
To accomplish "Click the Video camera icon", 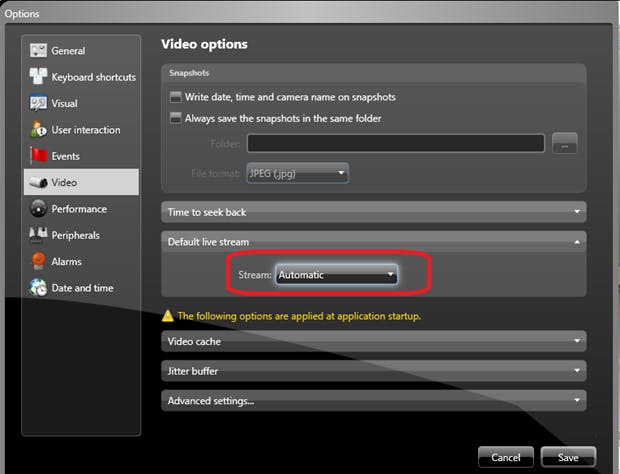I will coord(38,182).
